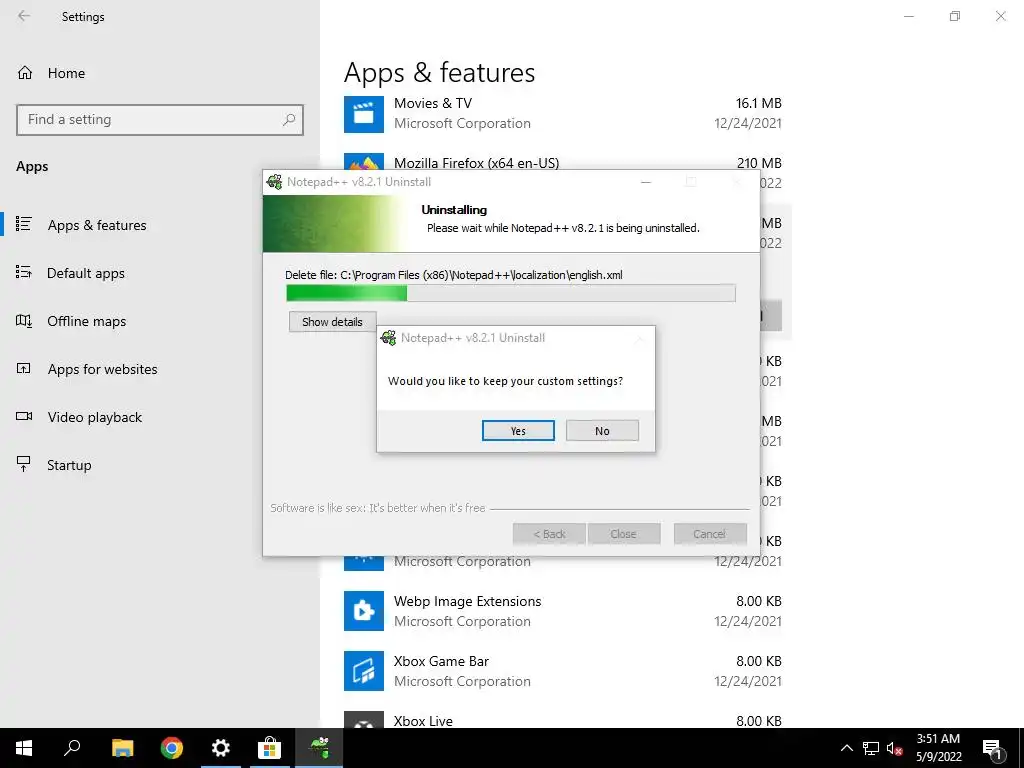Click the disabled Close button in uninstaller
The image size is (1024, 768).
coord(624,534)
